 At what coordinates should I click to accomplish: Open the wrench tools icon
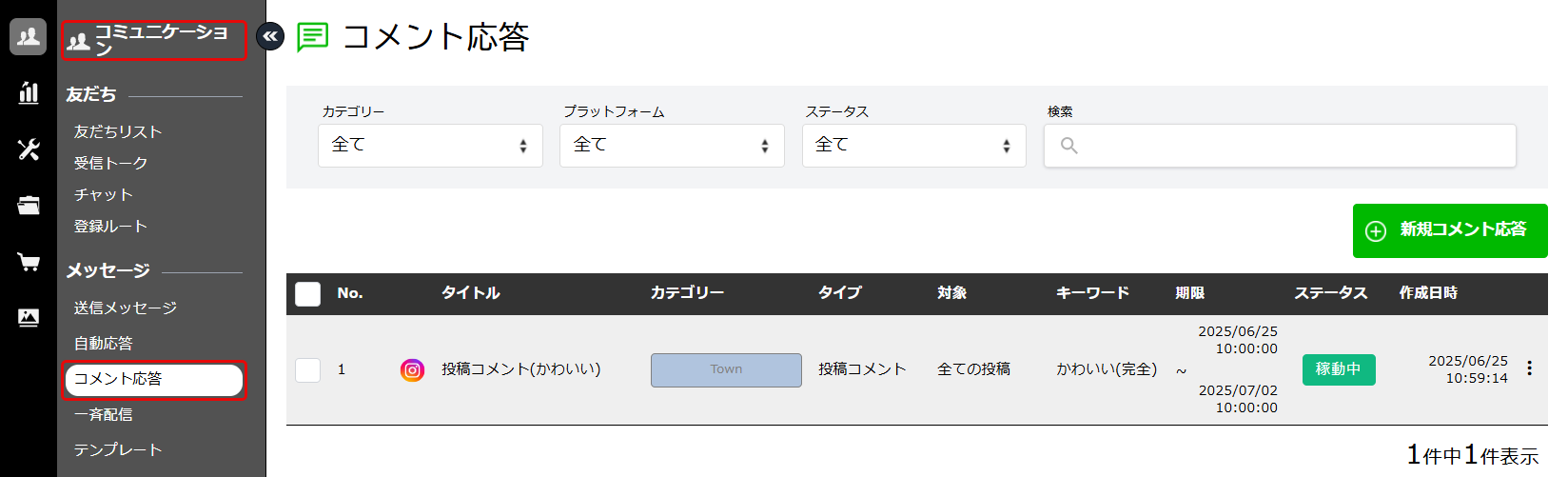(x=29, y=149)
